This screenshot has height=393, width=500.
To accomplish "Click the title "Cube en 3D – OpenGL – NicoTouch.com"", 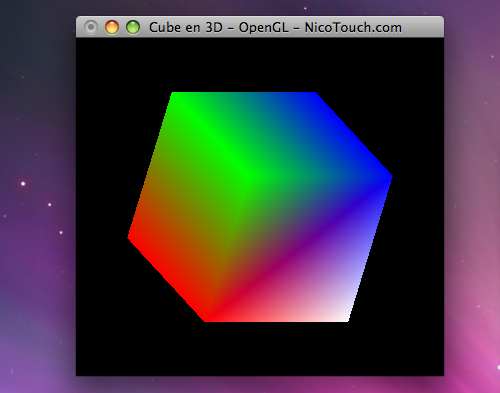I will pos(275,27).
